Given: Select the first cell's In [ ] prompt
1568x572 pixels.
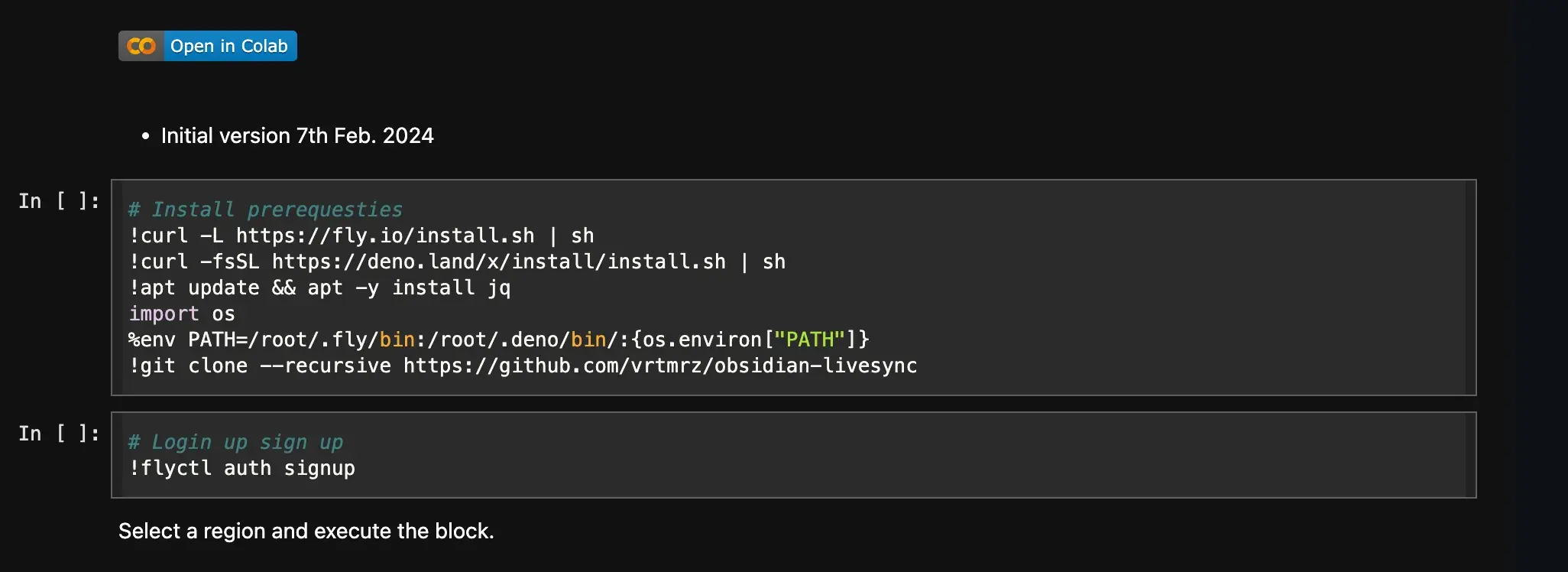Looking at the screenshot, I should tap(59, 201).
